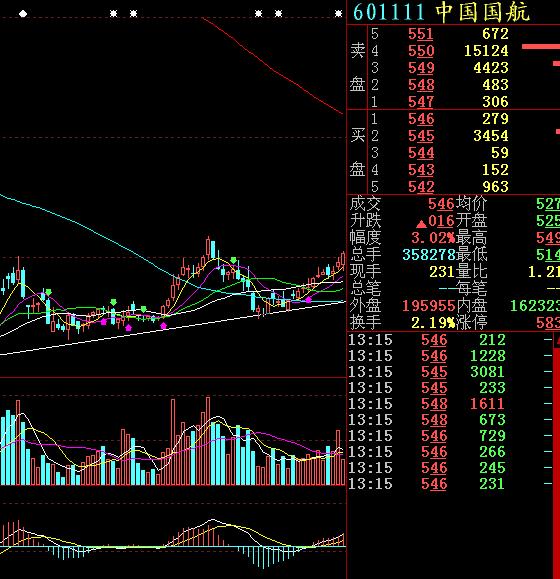
Task: Click buy volume 3454
Action: click(x=491, y=136)
